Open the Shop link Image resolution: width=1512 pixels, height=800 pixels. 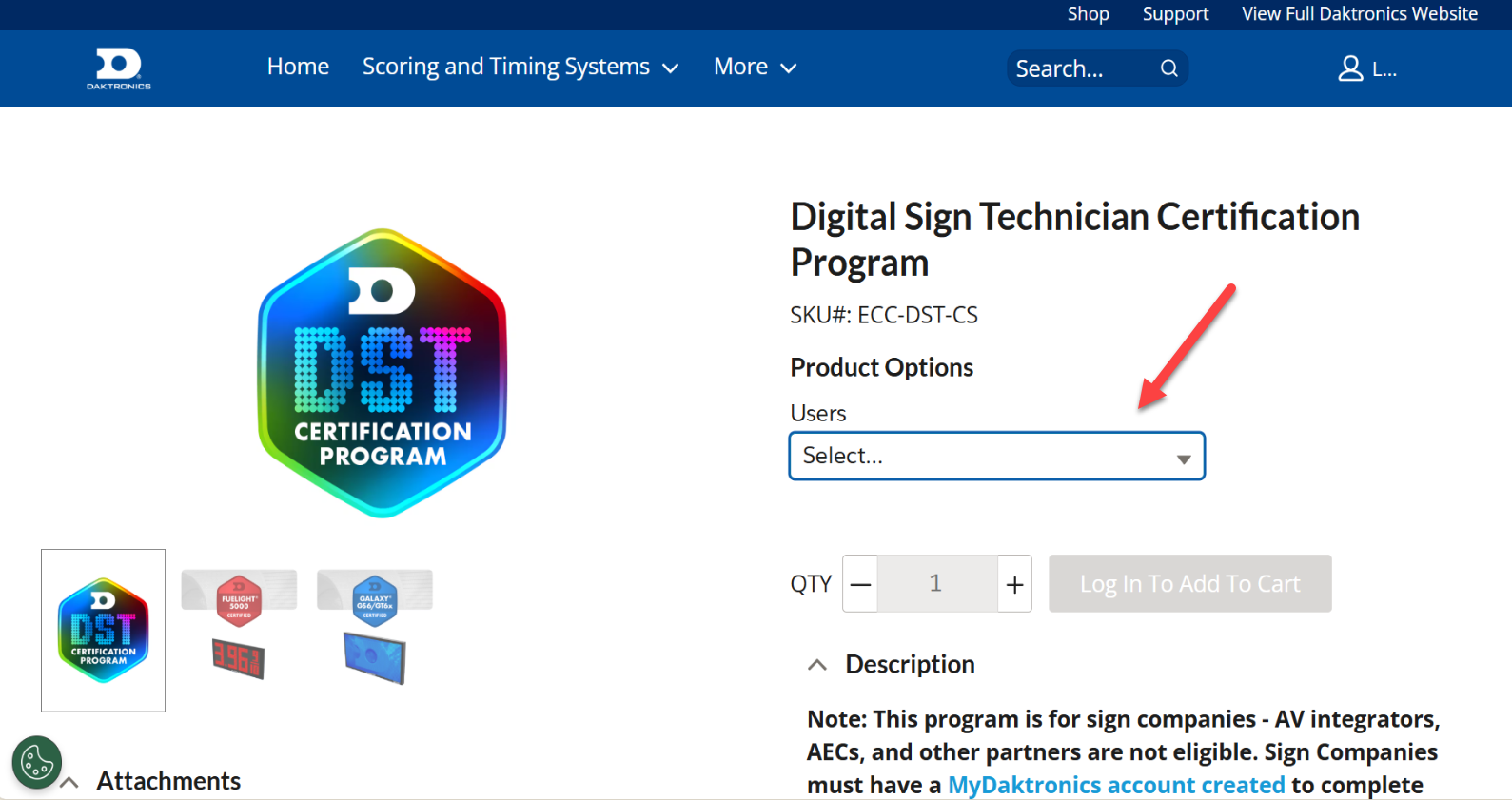1088,14
